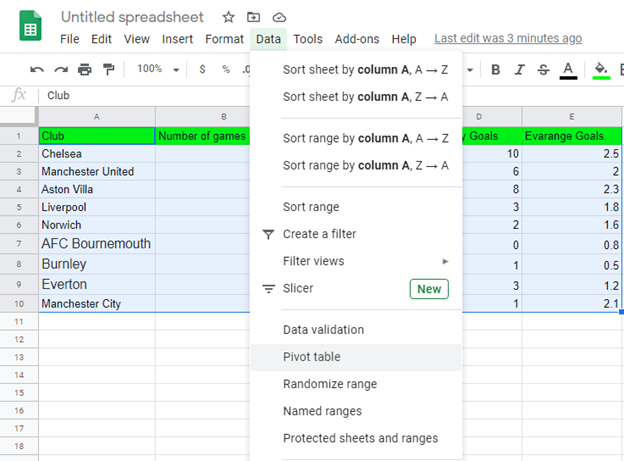The width and height of the screenshot is (624, 461).
Task: Open the Tools menu
Action: point(308,39)
